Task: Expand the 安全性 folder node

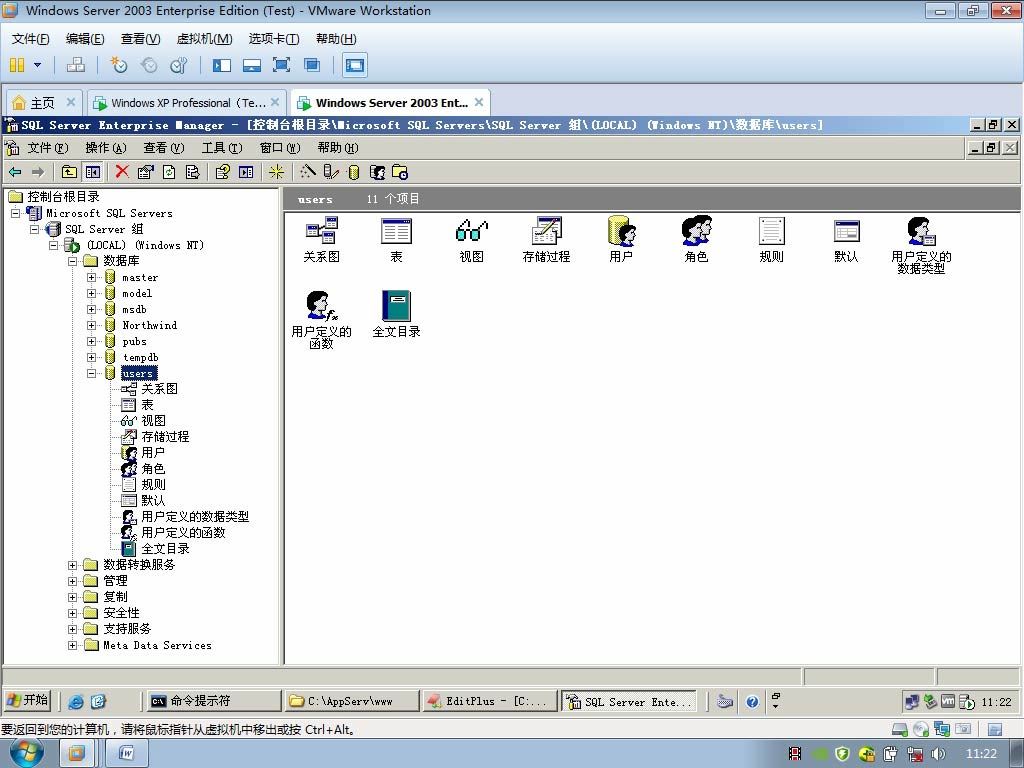Action: point(72,613)
